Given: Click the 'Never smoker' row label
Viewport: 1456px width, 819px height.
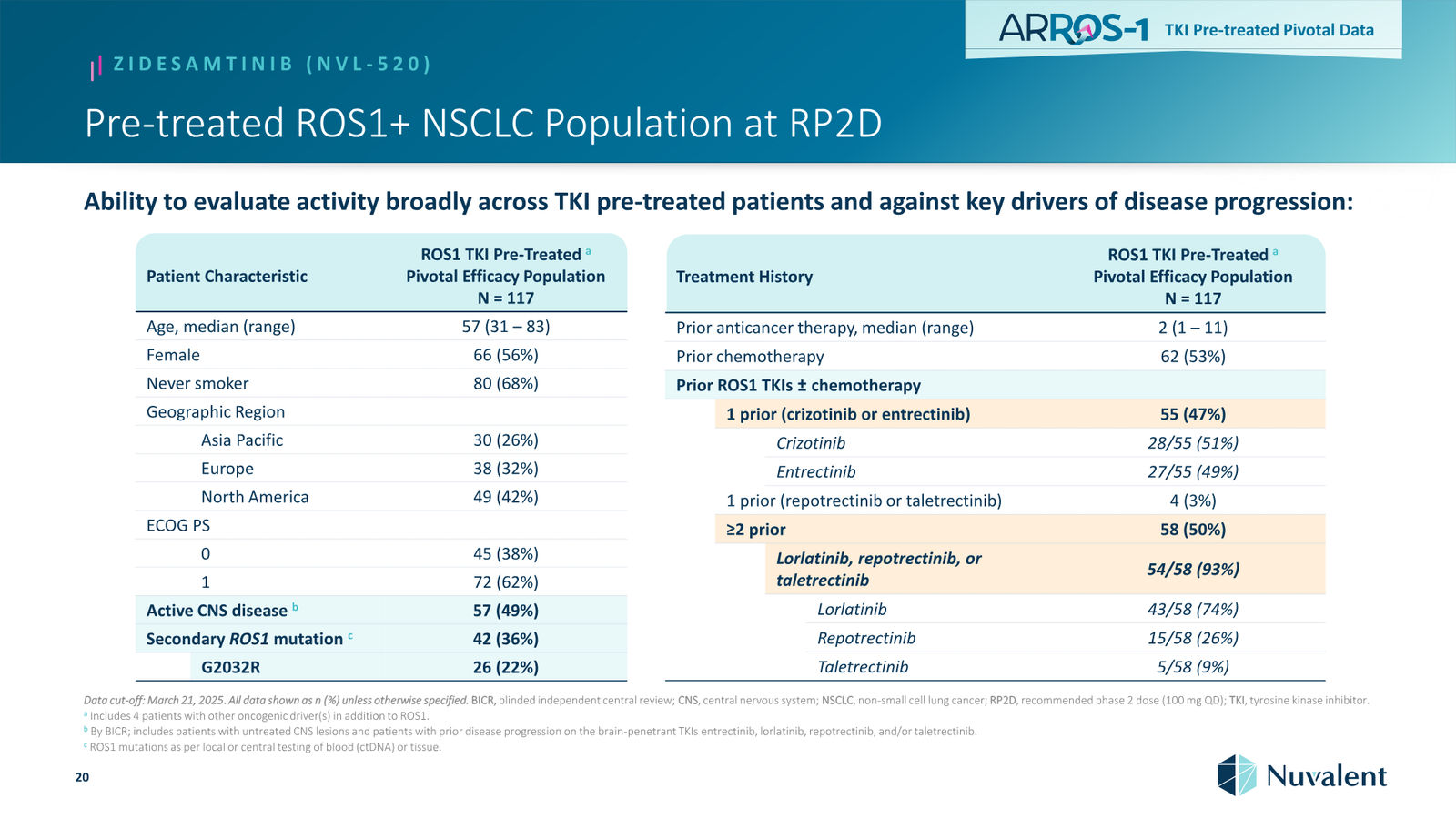Looking at the screenshot, I should (197, 383).
